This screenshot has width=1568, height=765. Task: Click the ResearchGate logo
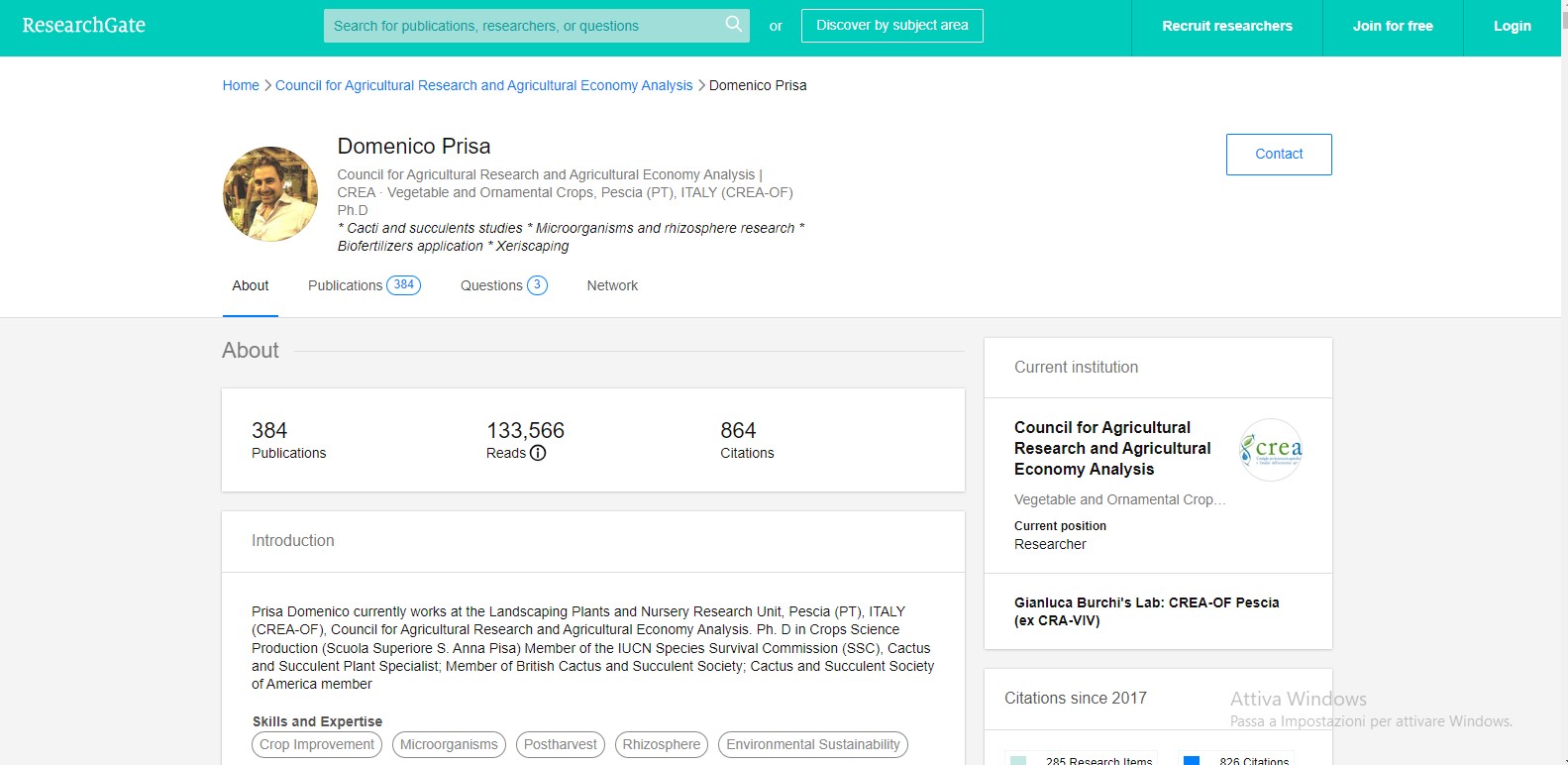point(84,26)
